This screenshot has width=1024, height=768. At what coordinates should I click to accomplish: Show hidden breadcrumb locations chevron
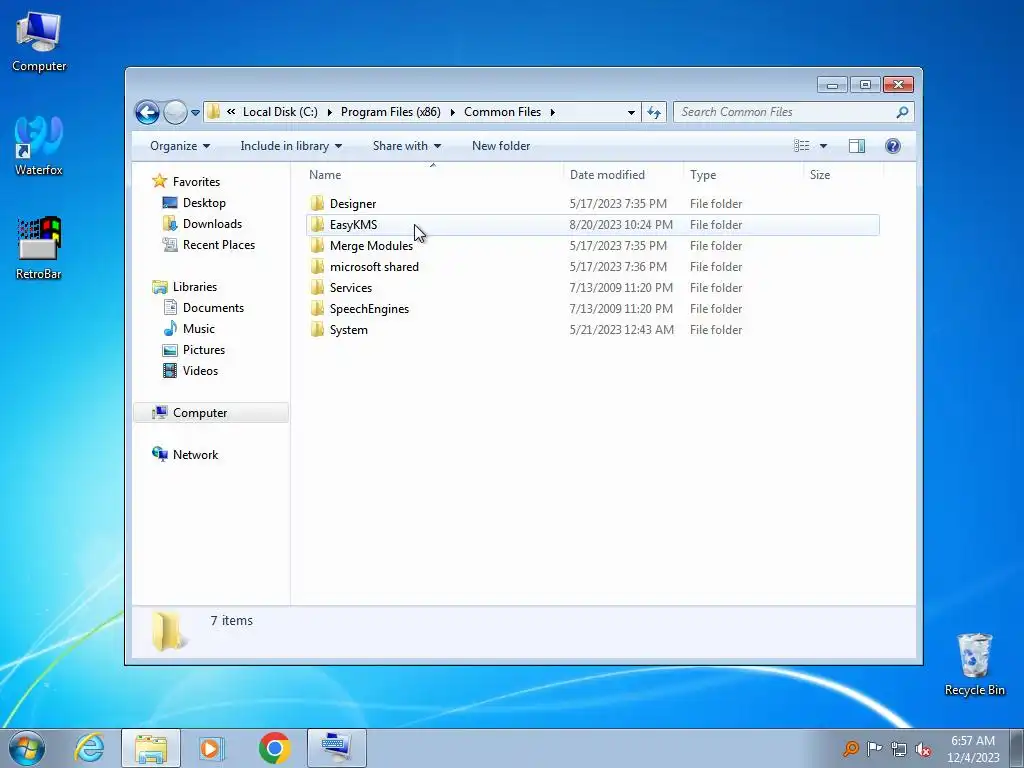[231, 112]
